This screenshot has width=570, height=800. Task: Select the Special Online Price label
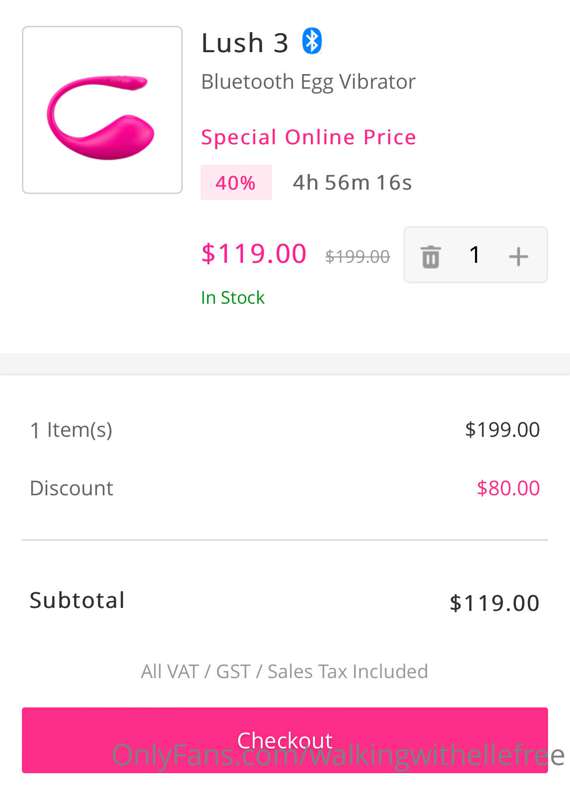(308, 137)
